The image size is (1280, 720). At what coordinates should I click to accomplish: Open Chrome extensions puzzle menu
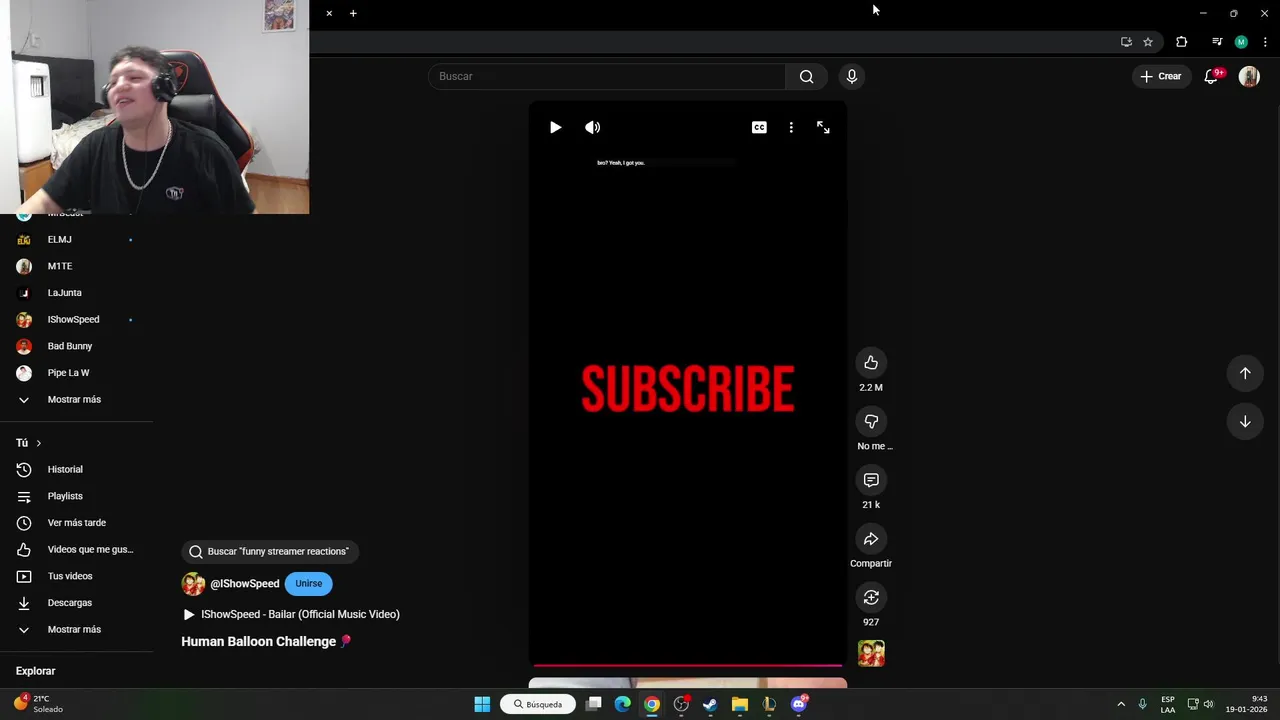[1181, 42]
